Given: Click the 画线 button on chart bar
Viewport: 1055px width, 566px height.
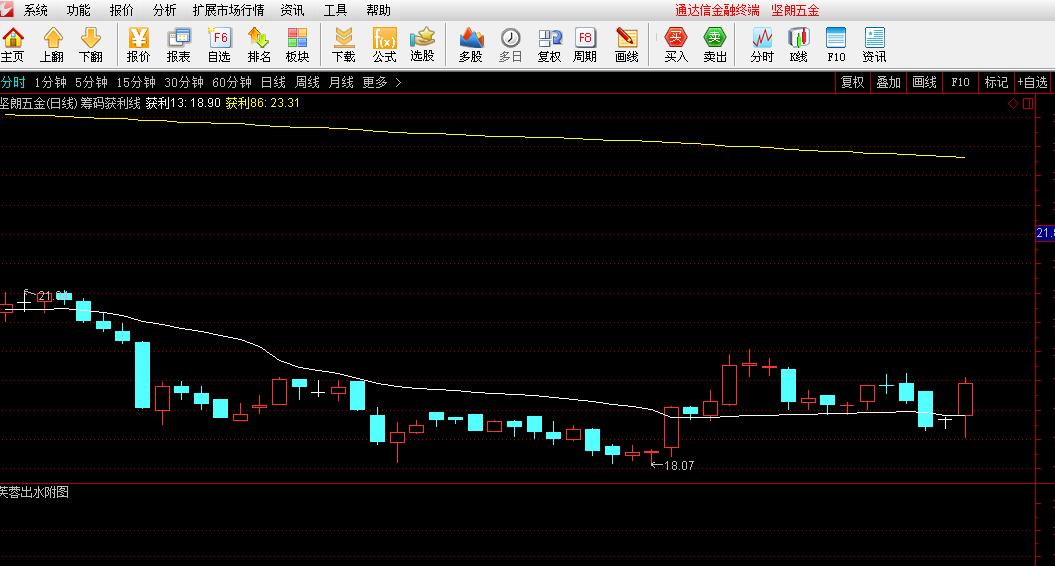Looking at the screenshot, I should click(924, 82).
